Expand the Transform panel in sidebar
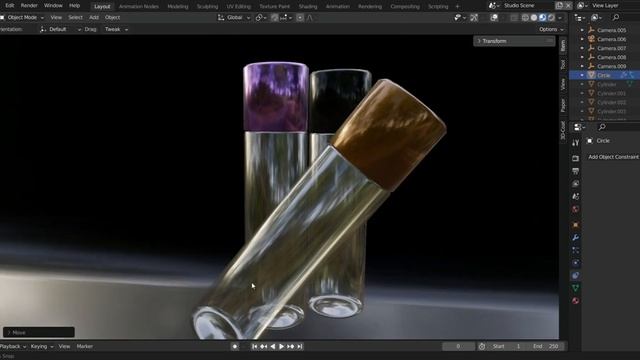Image resolution: width=640 pixels, height=360 pixels. pos(514,41)
